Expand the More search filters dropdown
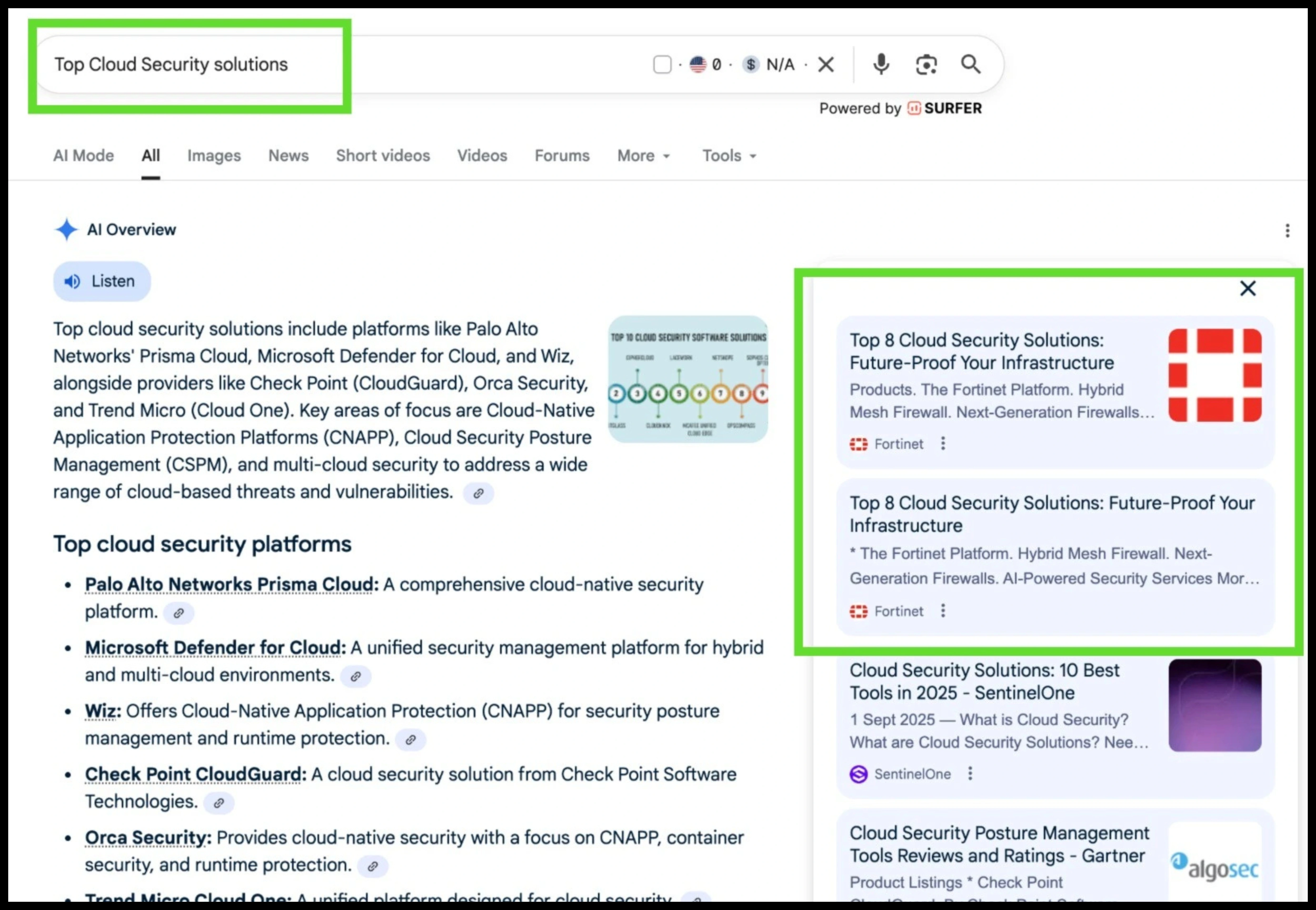This screenshot has height=910, width=1316. [x=644, y=156]
